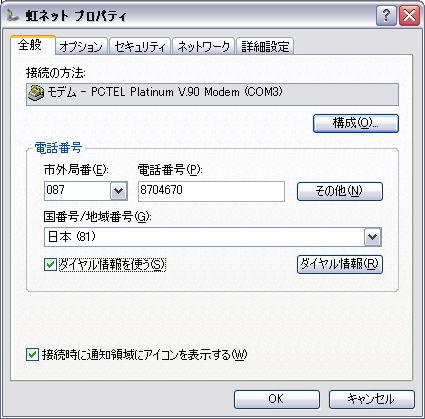Open the 国番号/地域番号 dropdown arrow
The image size is (425, 419).
(x=373, y=237)
